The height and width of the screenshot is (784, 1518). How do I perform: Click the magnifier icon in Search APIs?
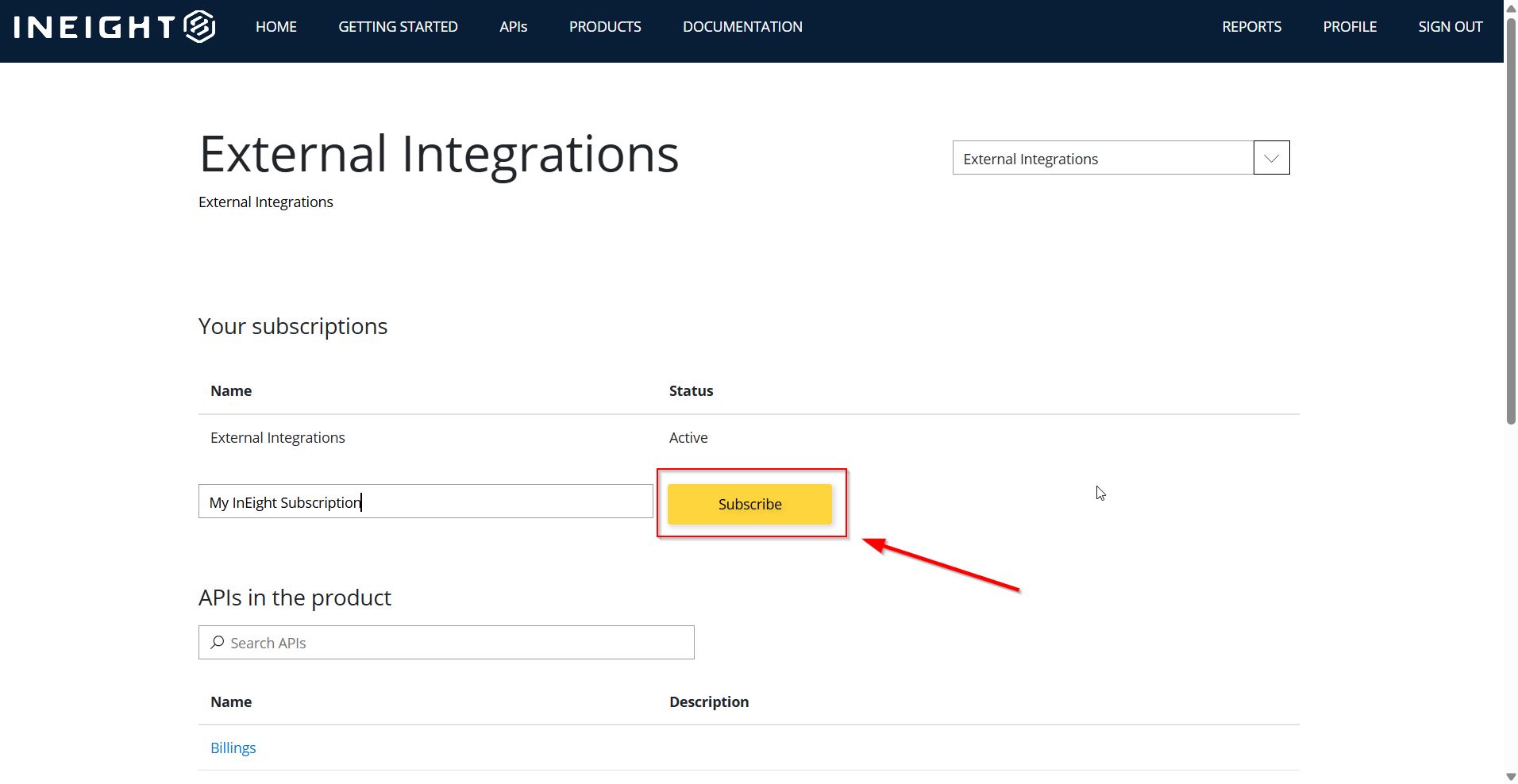pyautogui.click(x=217, y=643)
